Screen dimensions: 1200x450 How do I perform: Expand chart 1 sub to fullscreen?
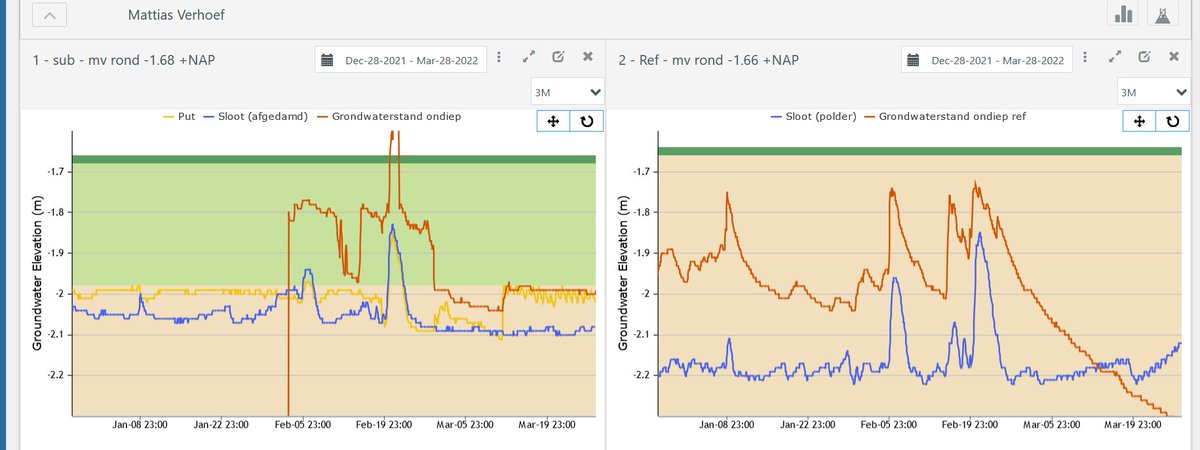coord(531,58)
